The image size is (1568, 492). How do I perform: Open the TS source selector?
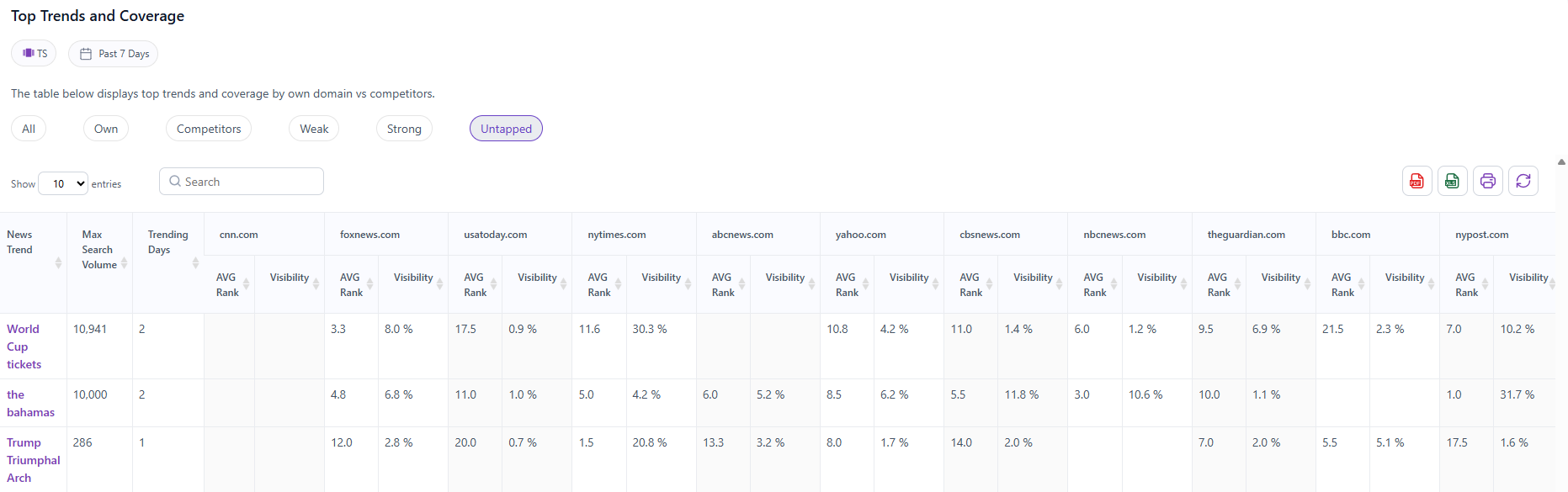pos(34,54)
